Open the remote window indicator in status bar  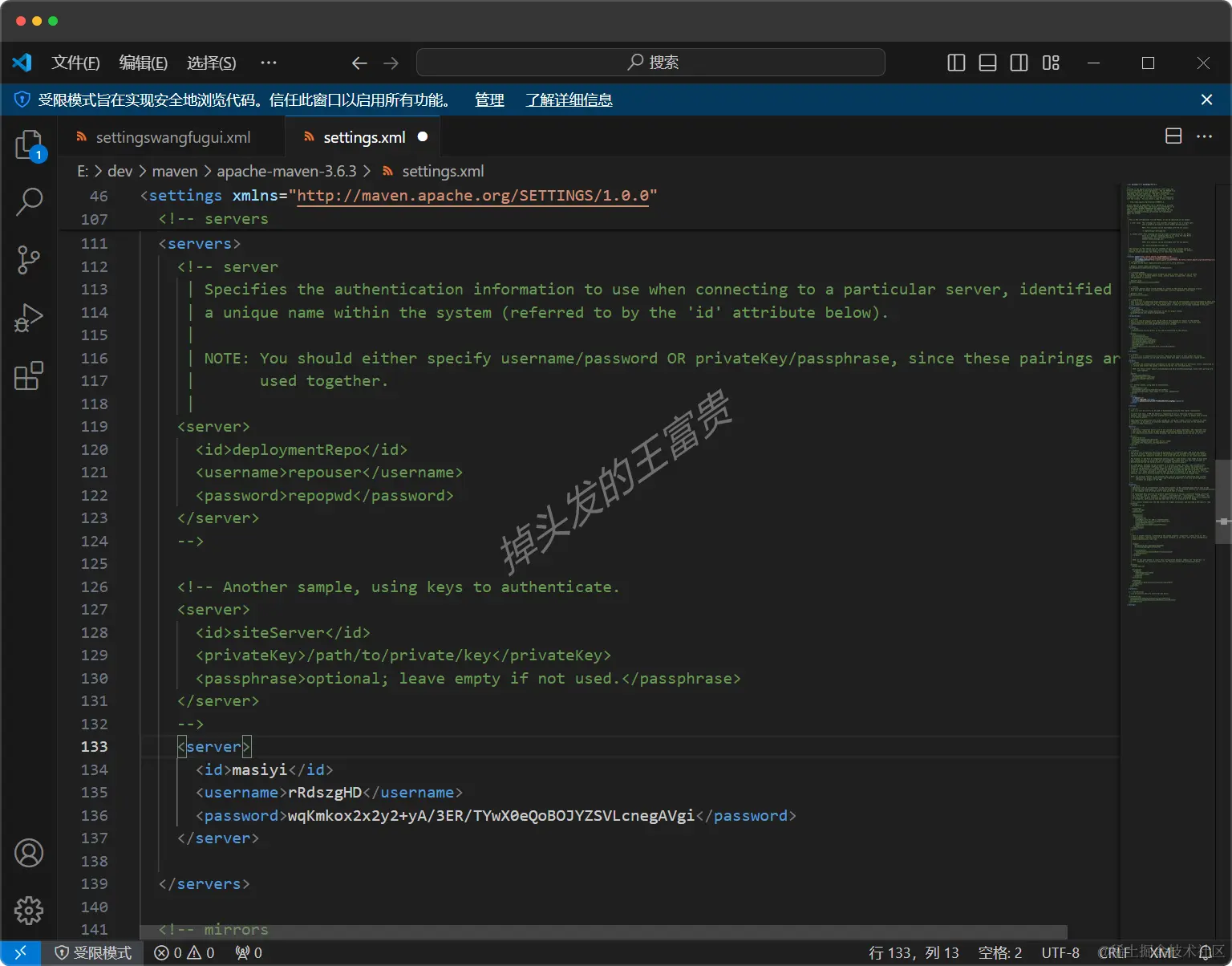coord(21,952)
